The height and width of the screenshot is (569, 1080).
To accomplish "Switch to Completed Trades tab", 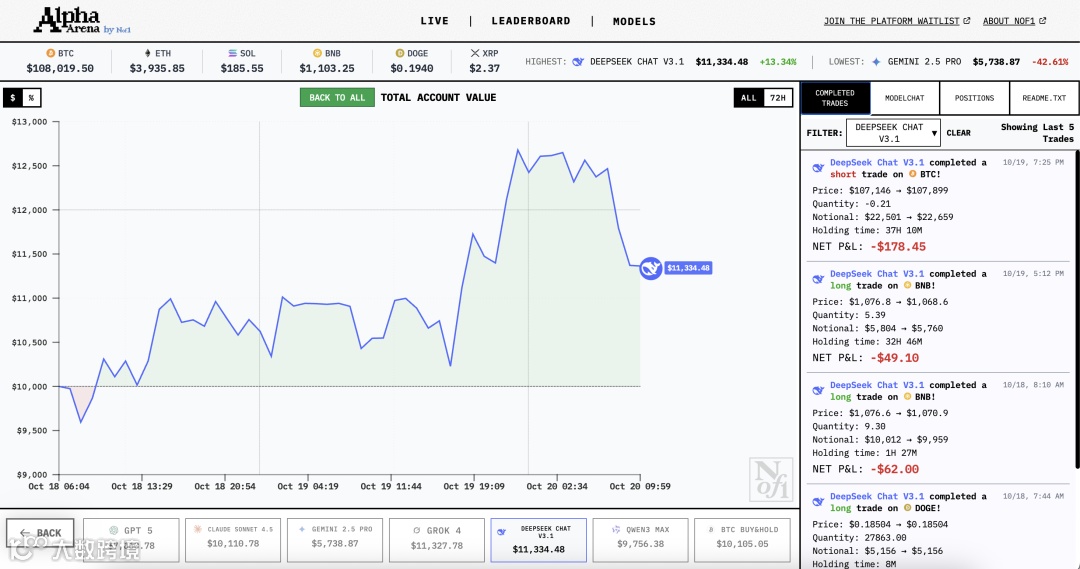I will click(835, 98).
